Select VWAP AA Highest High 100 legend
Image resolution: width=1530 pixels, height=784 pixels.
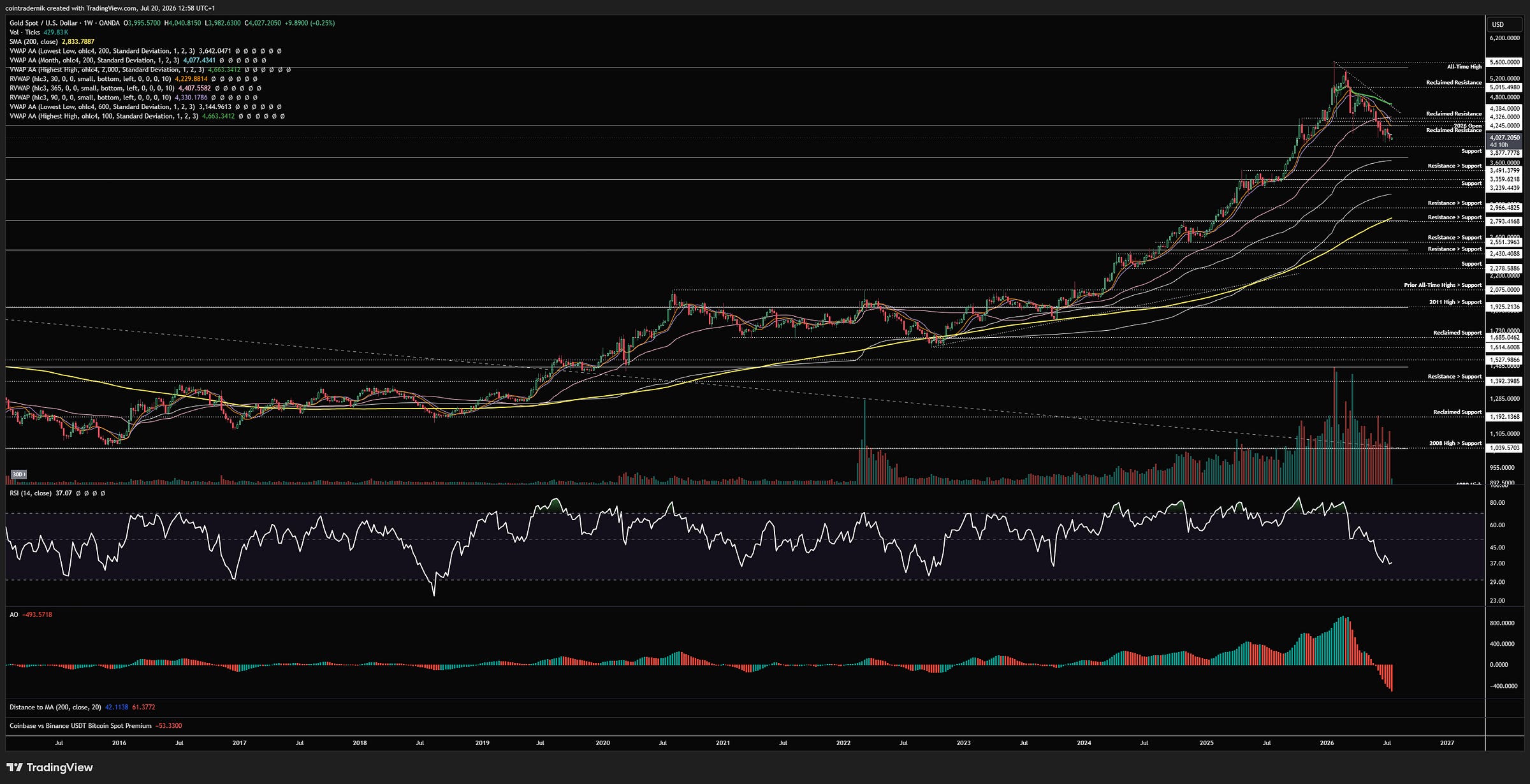pos(147,116)
